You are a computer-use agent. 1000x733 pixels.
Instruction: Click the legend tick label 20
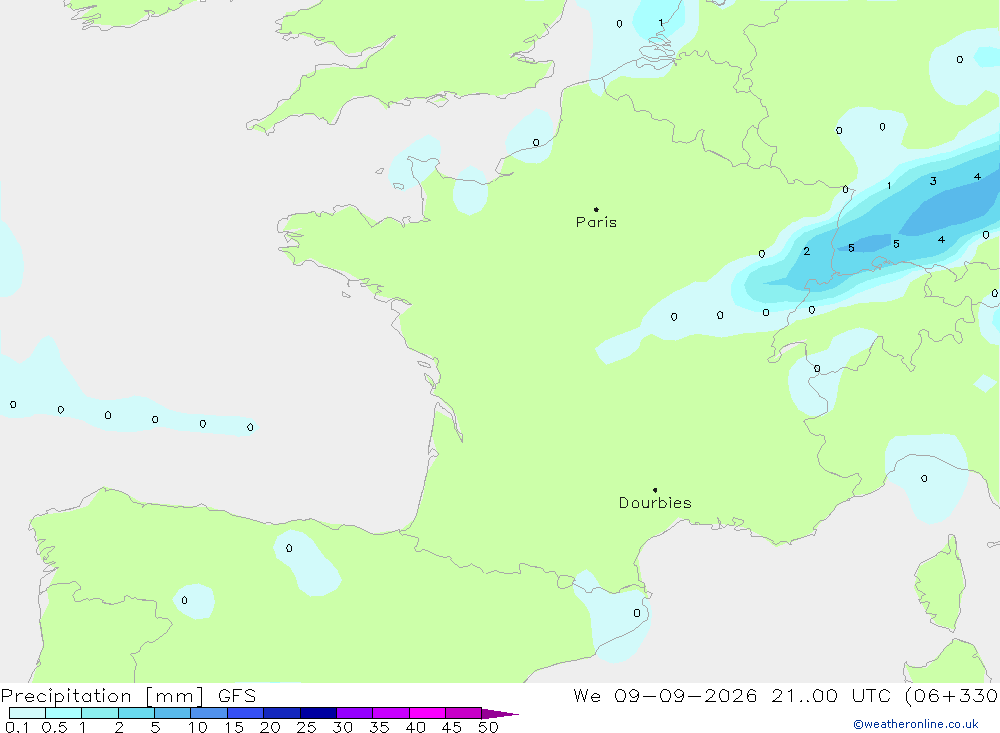(270, 727)
